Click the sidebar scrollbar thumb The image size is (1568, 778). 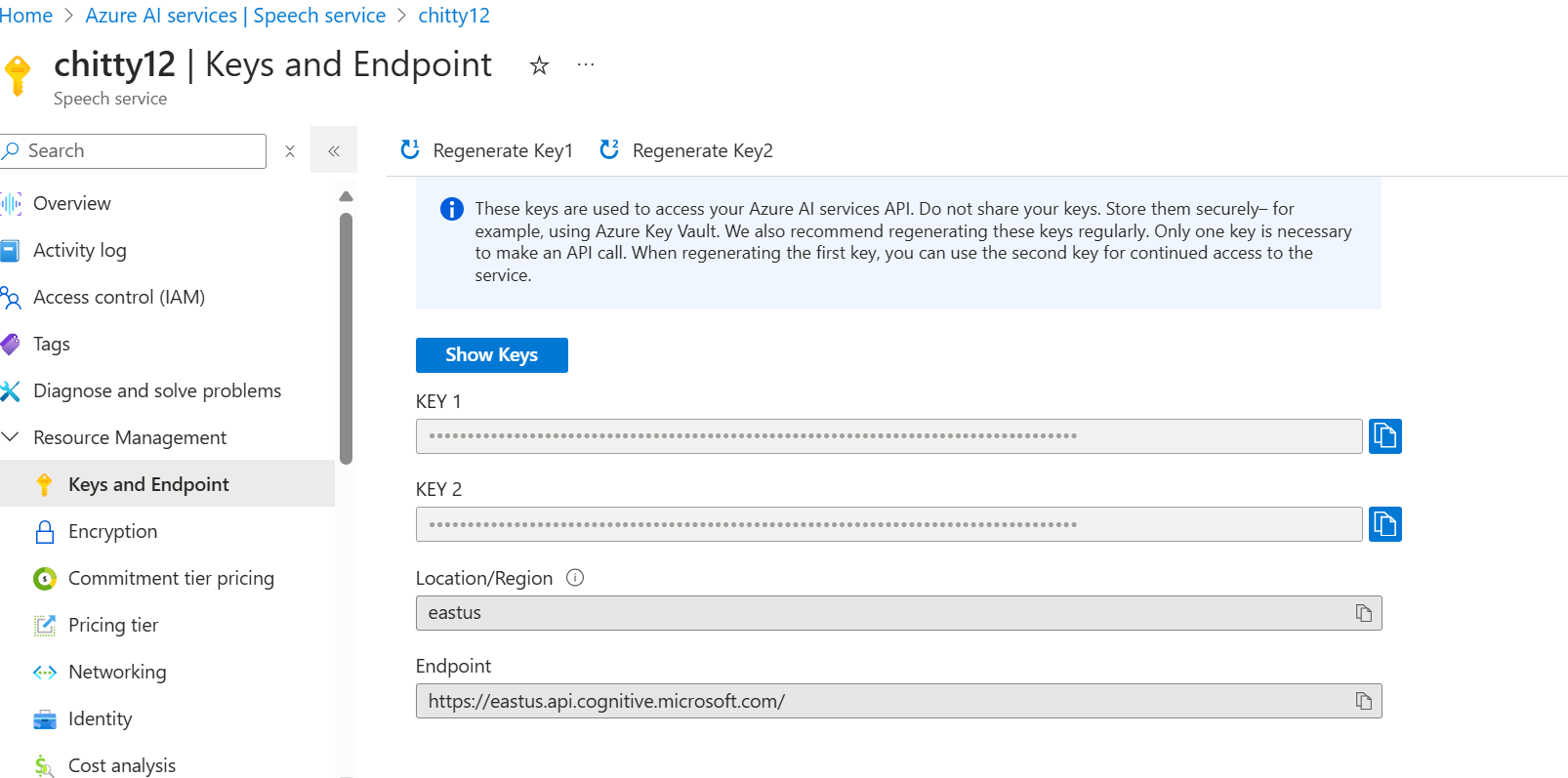click(346, 338)
